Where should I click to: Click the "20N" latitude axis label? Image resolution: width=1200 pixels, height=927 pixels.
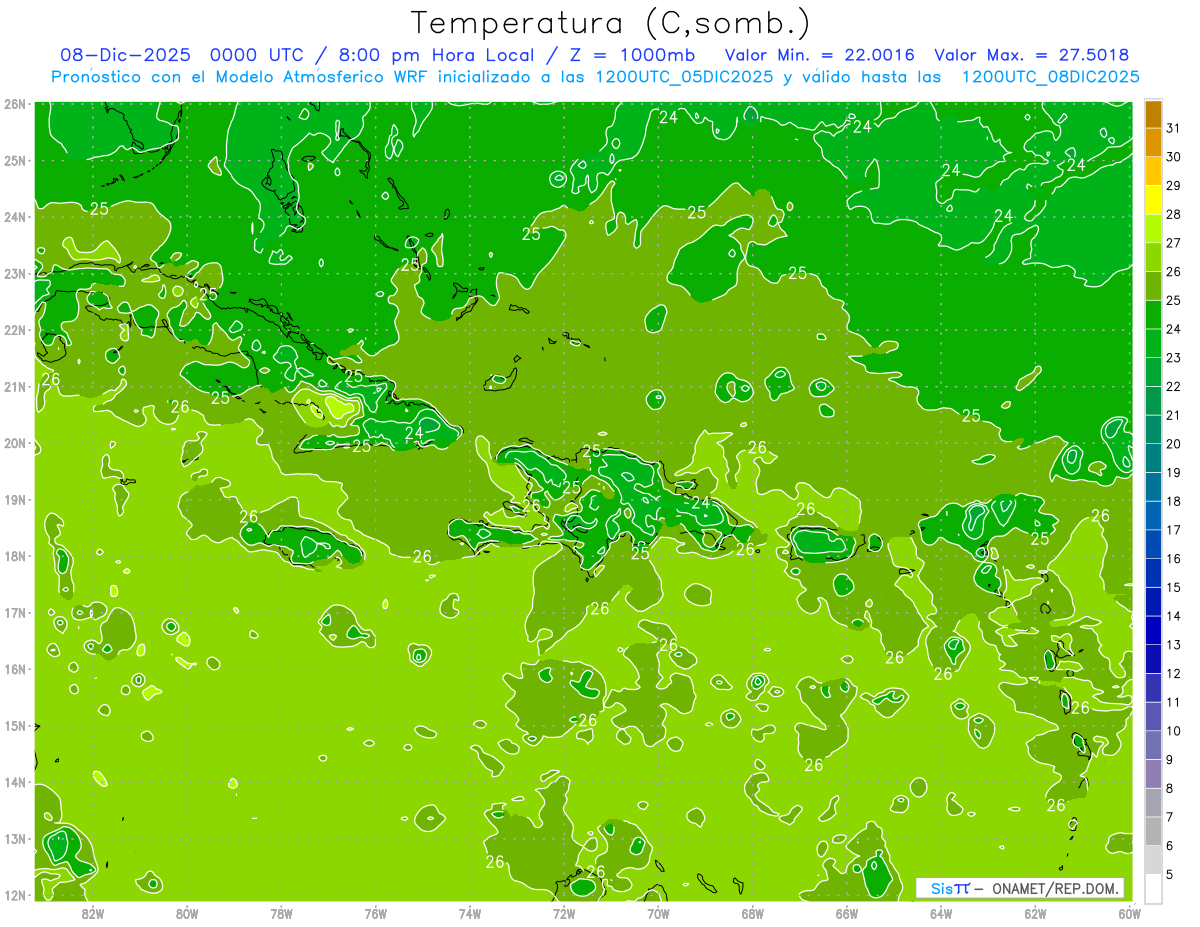15,443
